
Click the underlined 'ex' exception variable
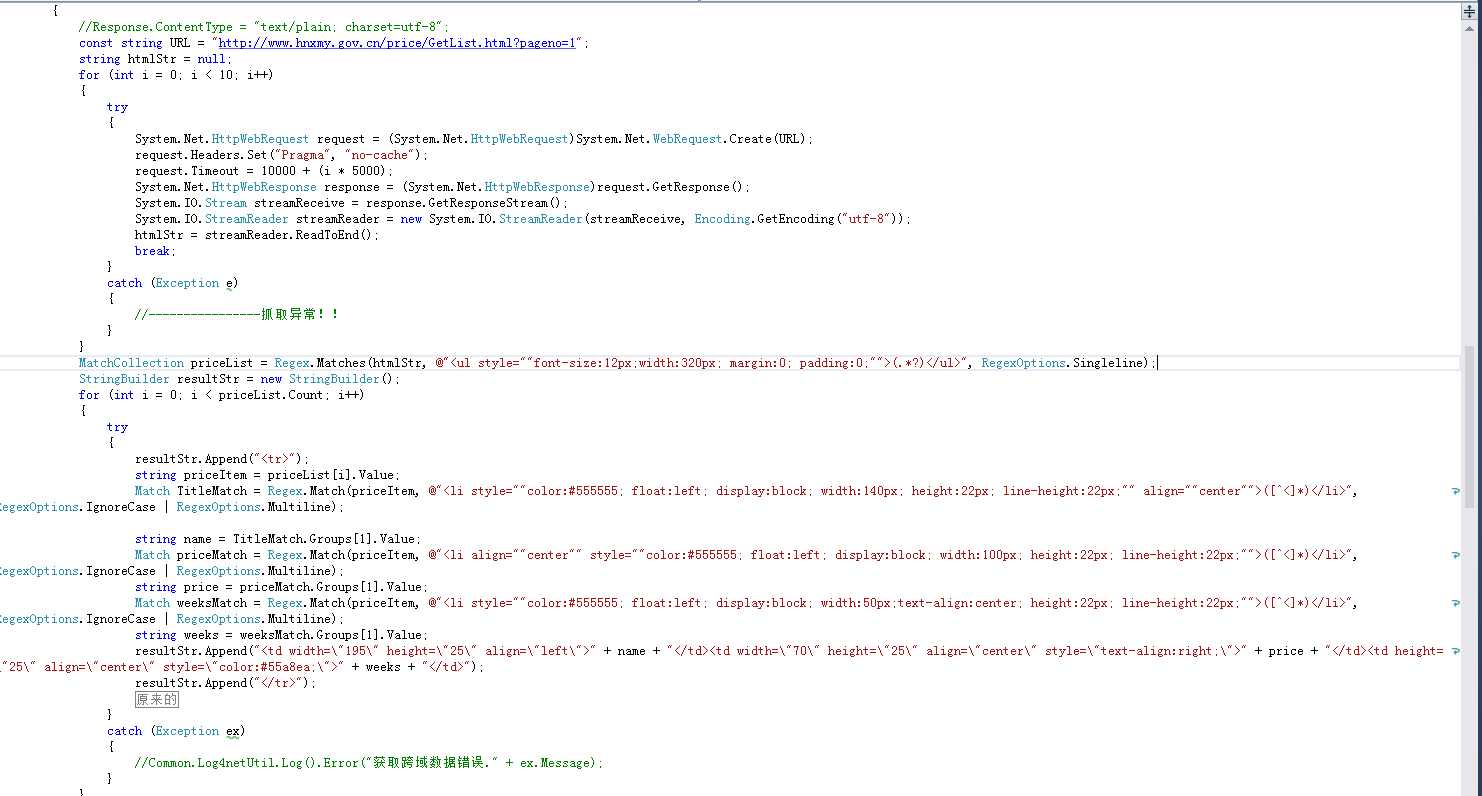[x=233, y=731]
